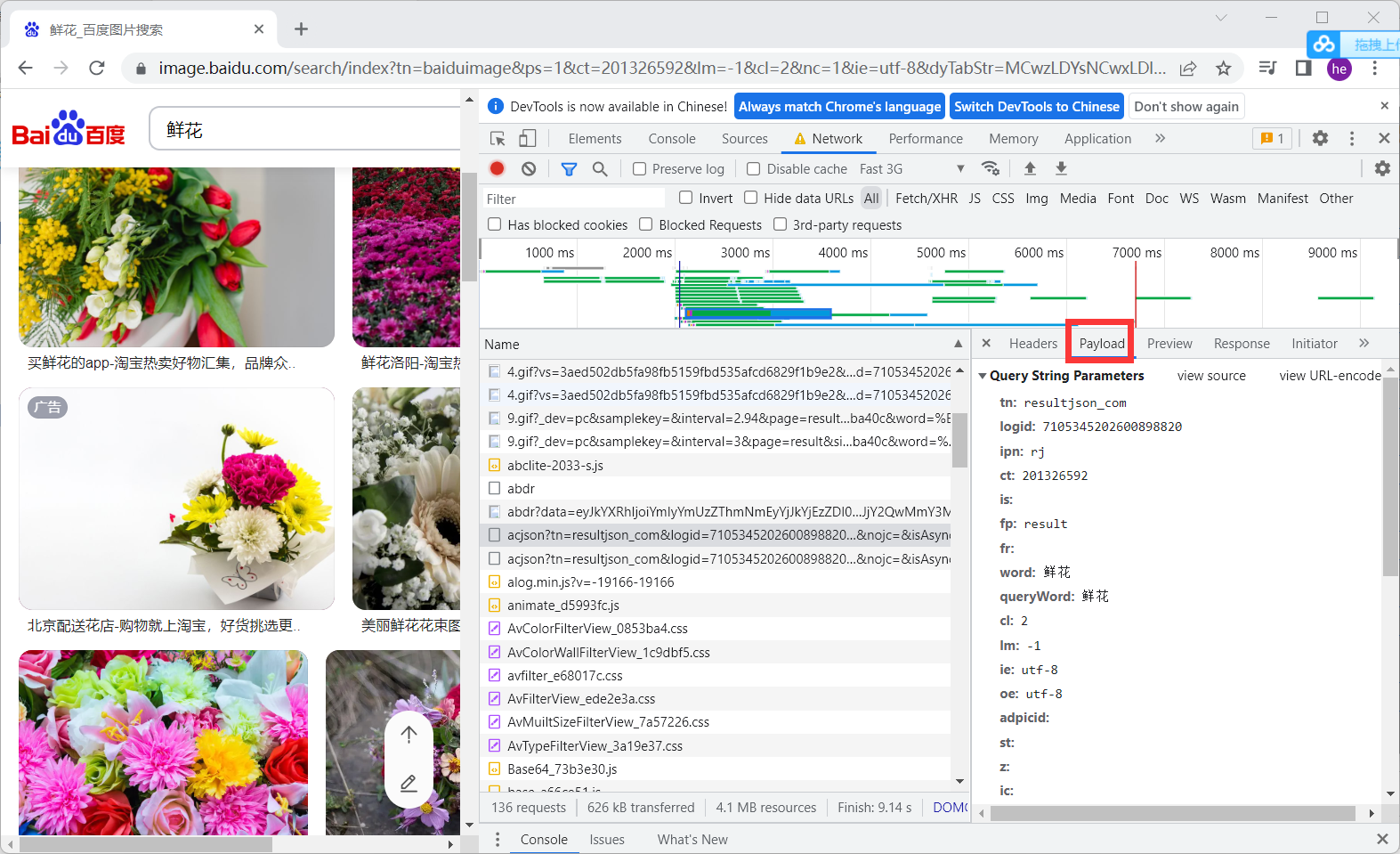This screenshot has width=1400, height=854.
Task: Expand more request detail tabs chevron
Action: [x=1364, y=343]
